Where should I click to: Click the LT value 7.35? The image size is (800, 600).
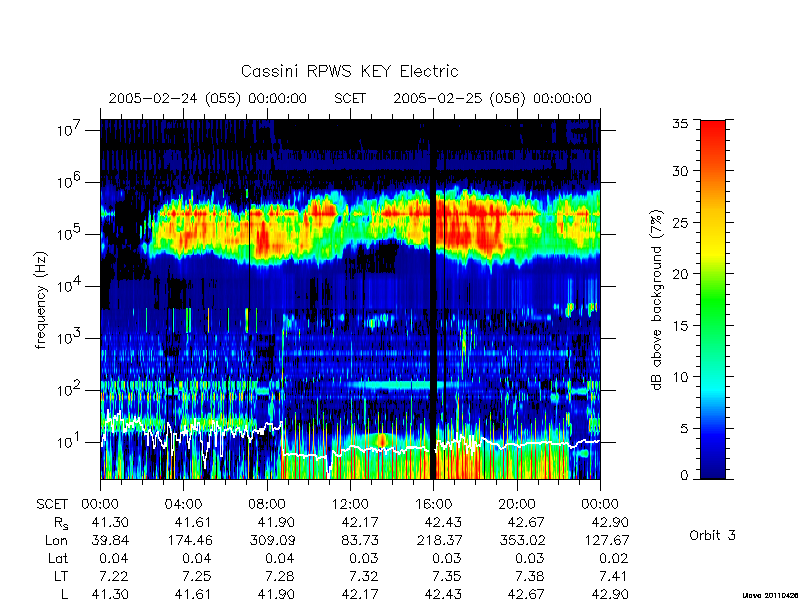(x=446, y=577)
